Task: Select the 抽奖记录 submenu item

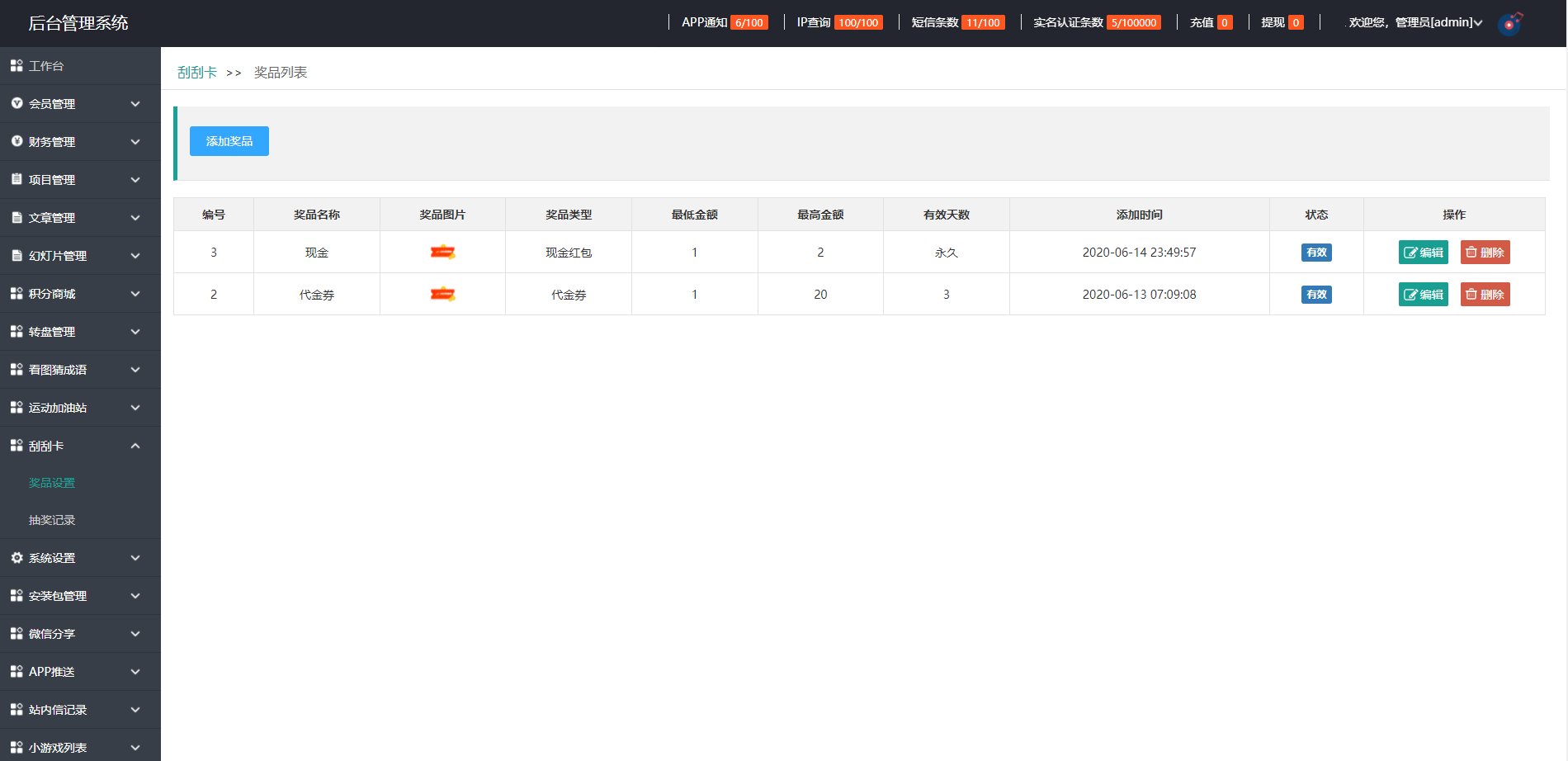Action: [x=52, y=520]
